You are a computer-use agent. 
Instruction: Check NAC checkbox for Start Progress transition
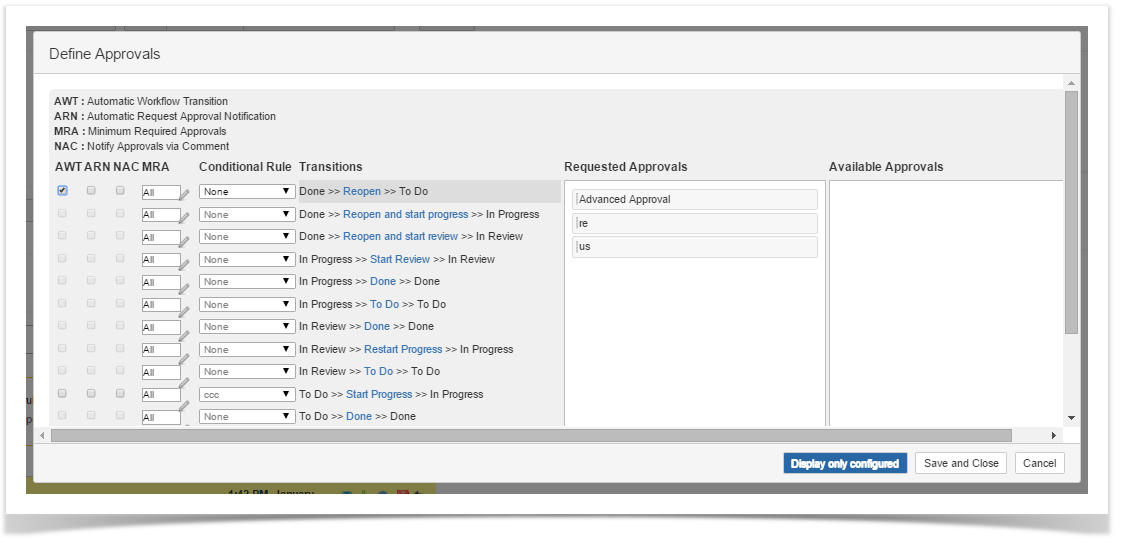click(120, 394)
